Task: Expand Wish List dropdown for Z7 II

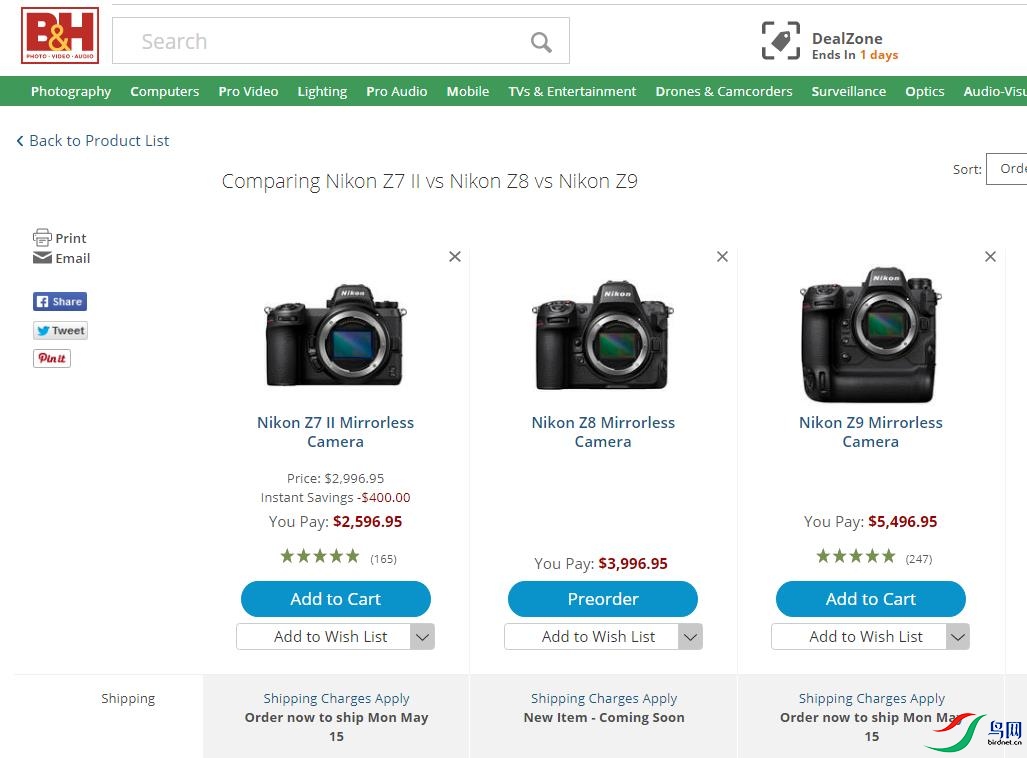Action: point(422,637)
